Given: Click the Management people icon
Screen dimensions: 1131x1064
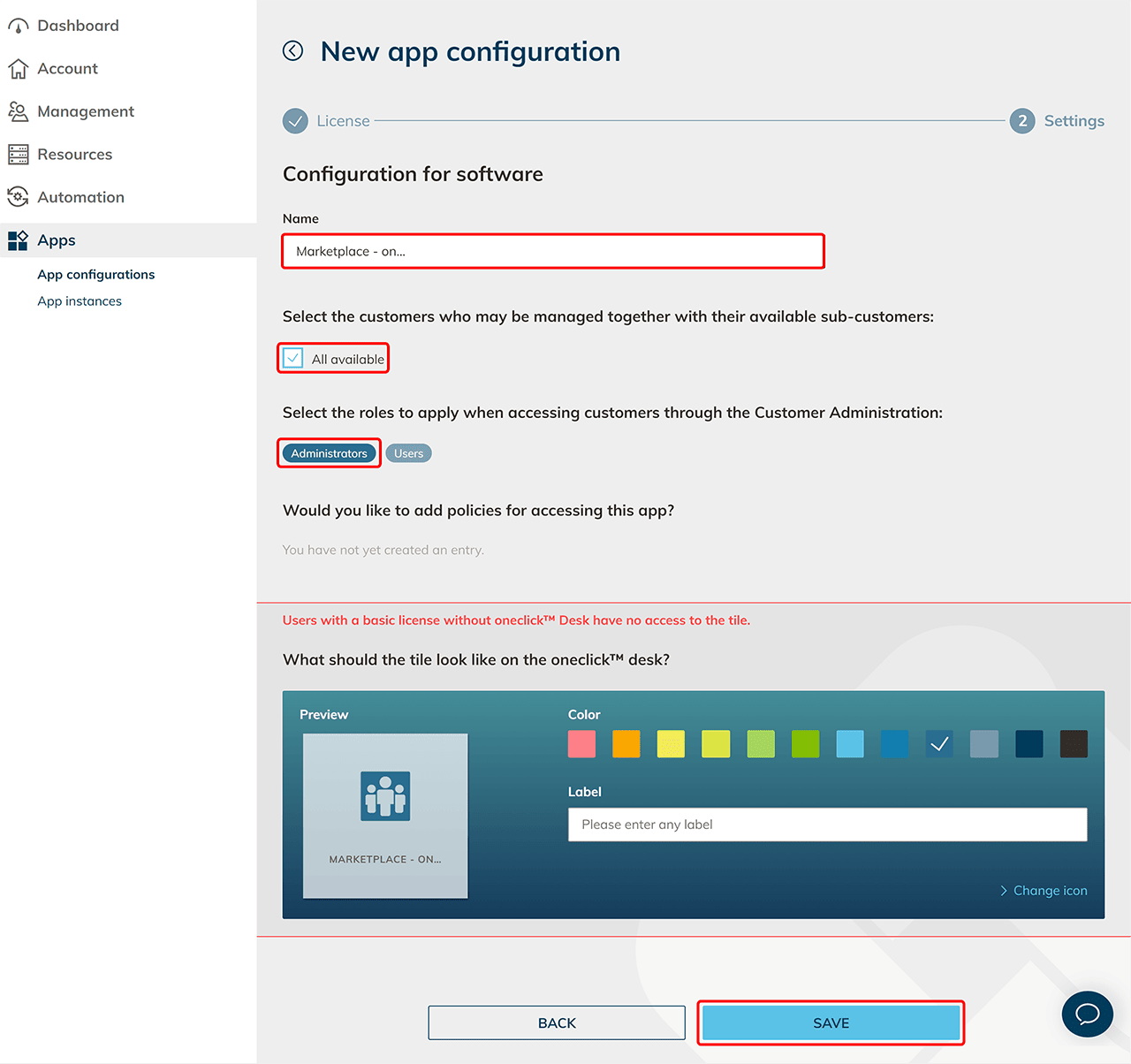Looking at the screenshot, I should click(18, 111).
